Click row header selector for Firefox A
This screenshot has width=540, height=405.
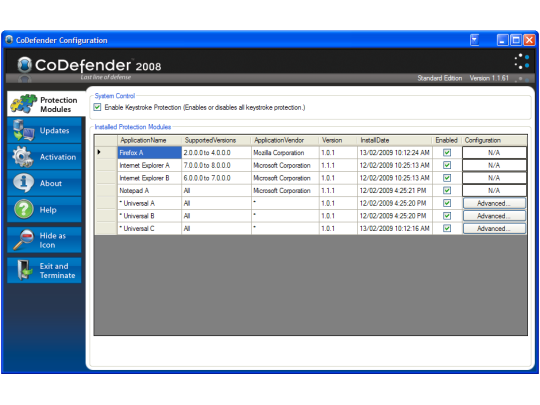point(106,153)
